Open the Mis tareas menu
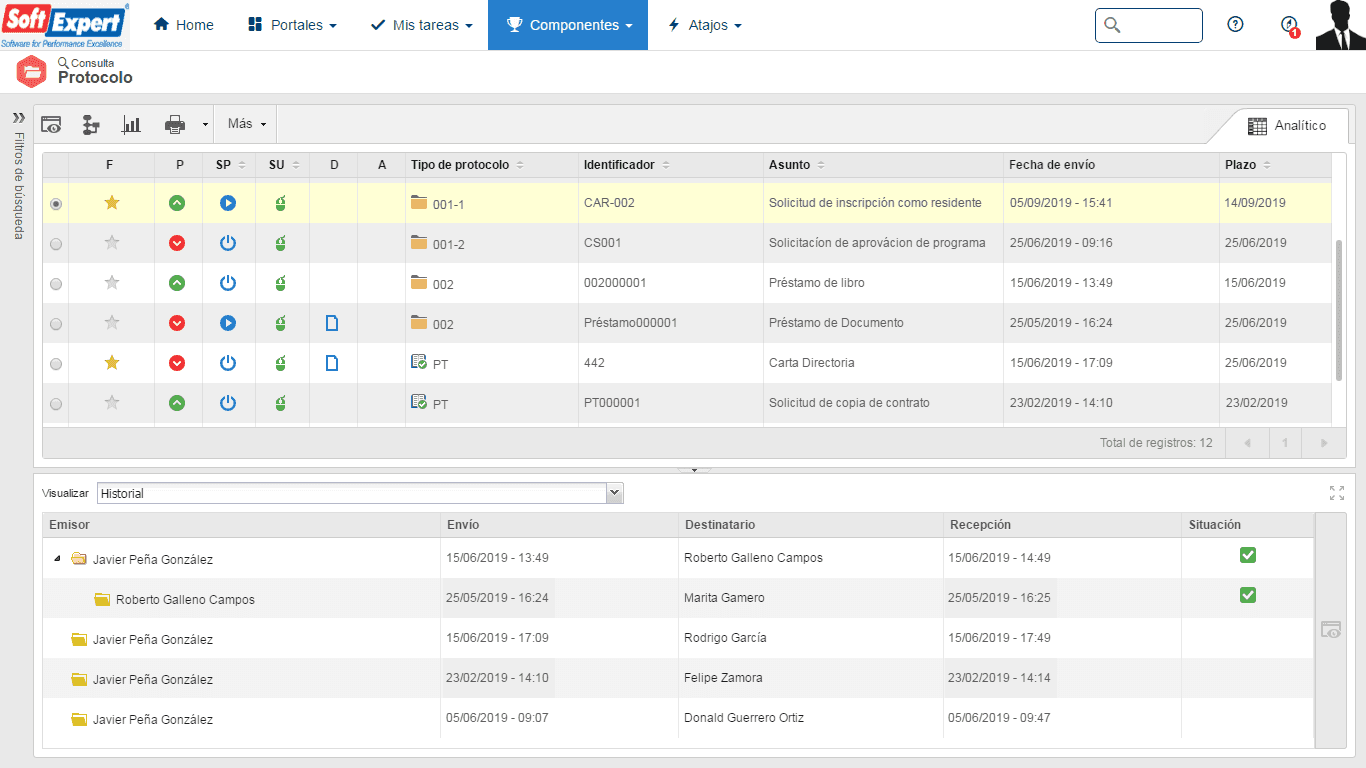Image resolution: width=1366 pixels, height=768 pixels. pos(421,25)
